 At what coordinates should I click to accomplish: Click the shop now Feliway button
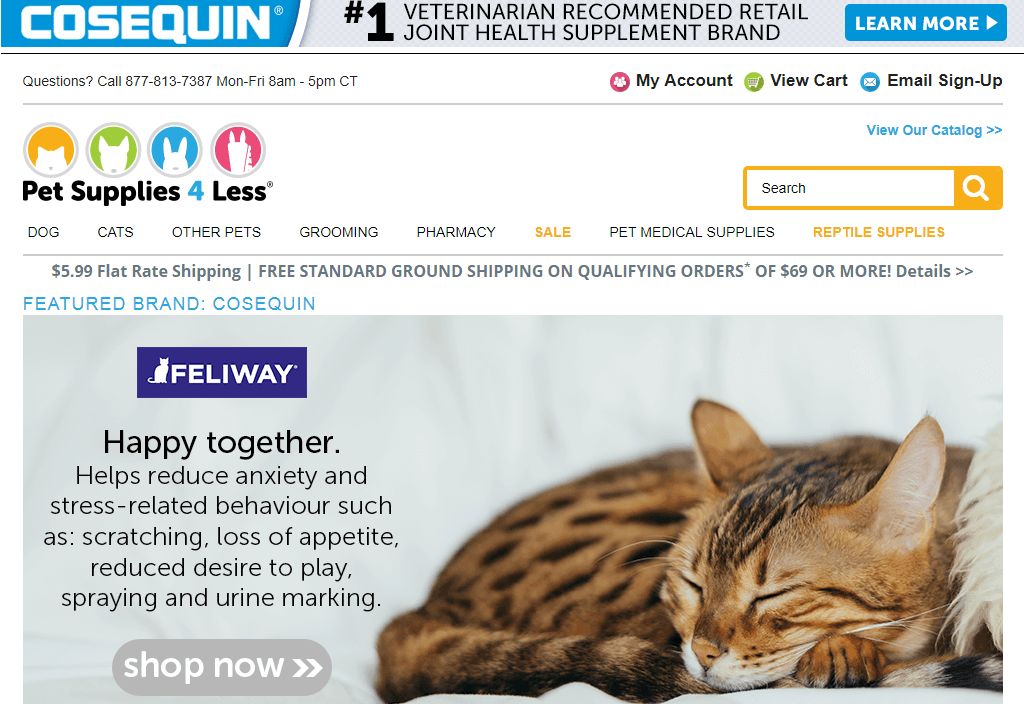pyautogui.click(x=222, y=667)
